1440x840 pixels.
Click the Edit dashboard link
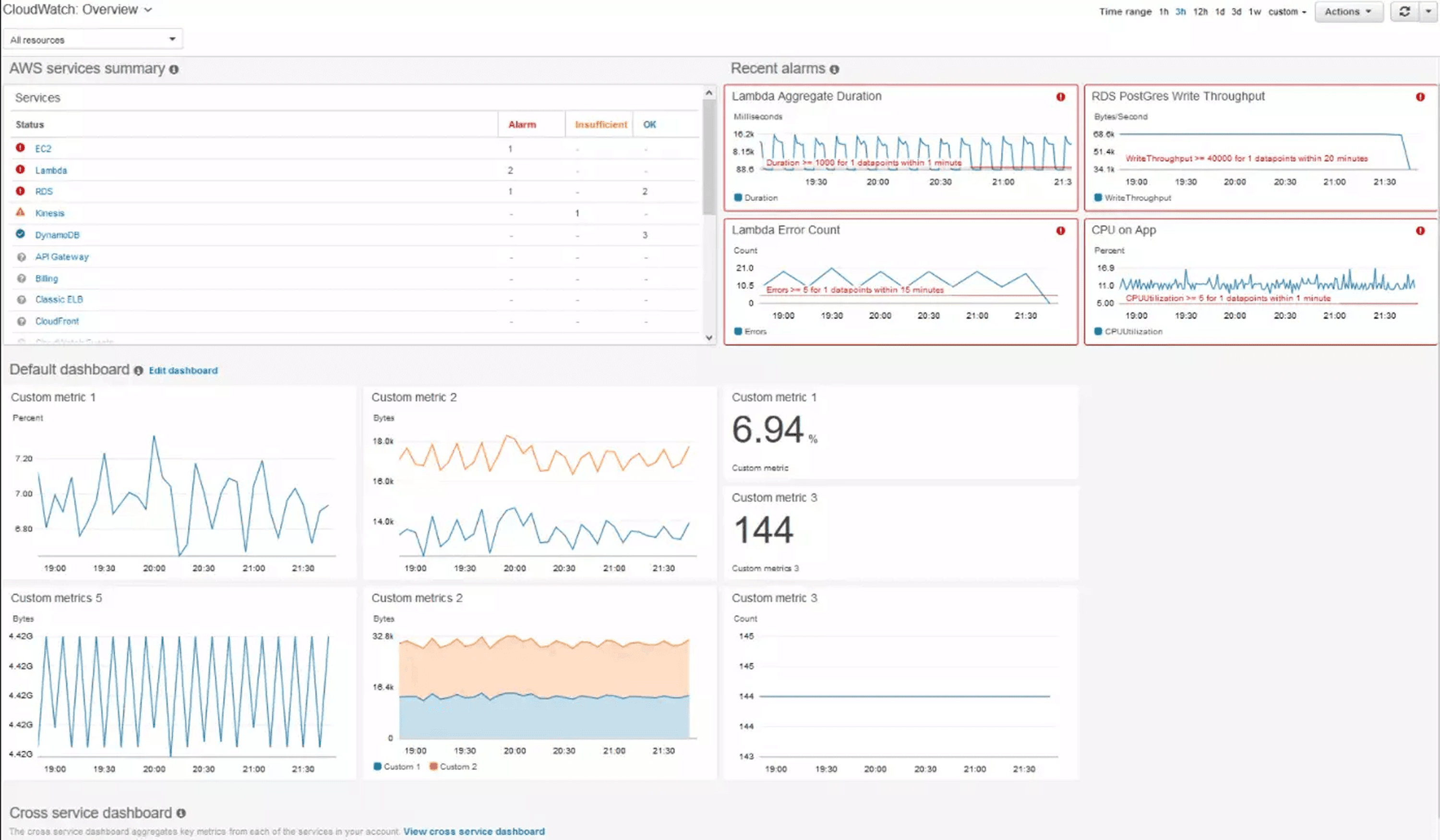pos(183,371)
